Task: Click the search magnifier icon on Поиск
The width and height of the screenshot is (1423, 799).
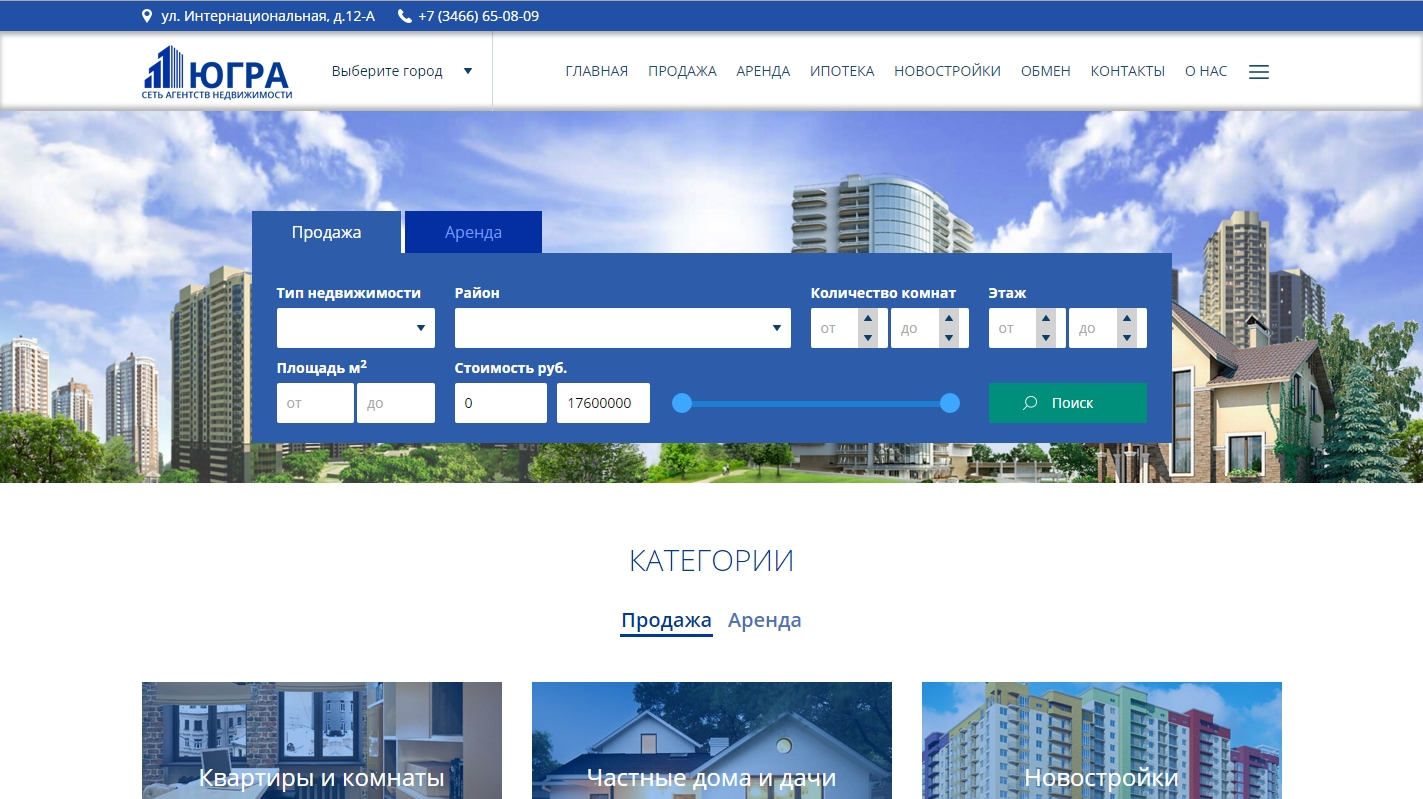Action: pos(1030,403)
